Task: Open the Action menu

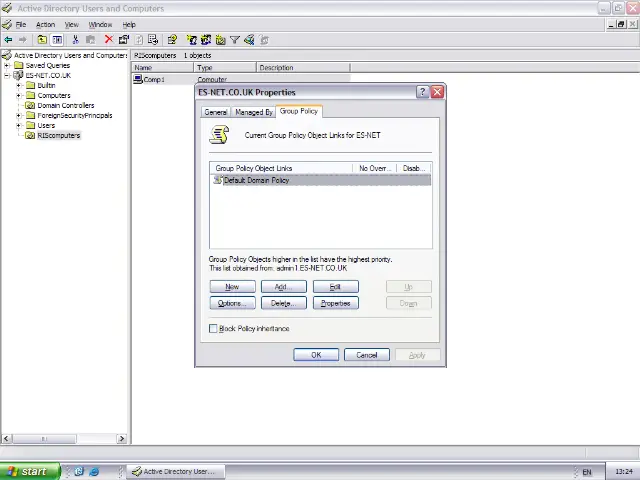Action: pyautogui.click(x=45, y=24)
